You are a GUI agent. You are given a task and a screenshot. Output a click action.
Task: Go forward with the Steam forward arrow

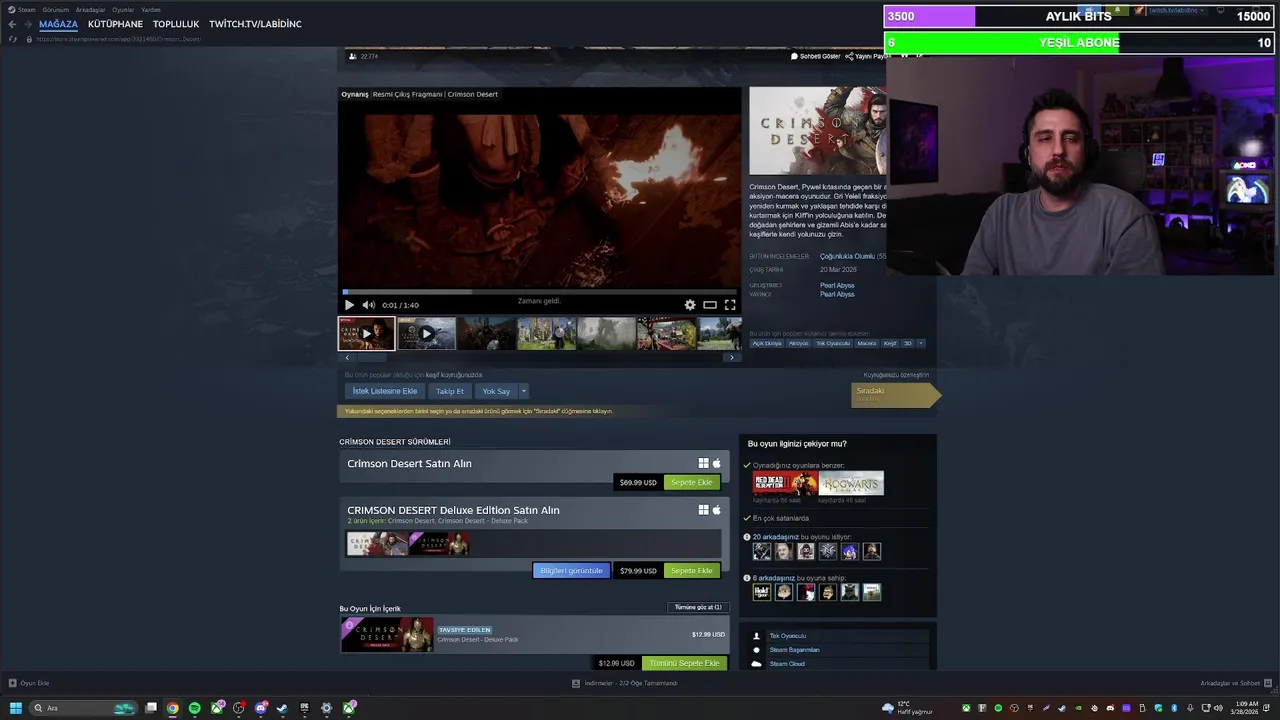(28, 24)
